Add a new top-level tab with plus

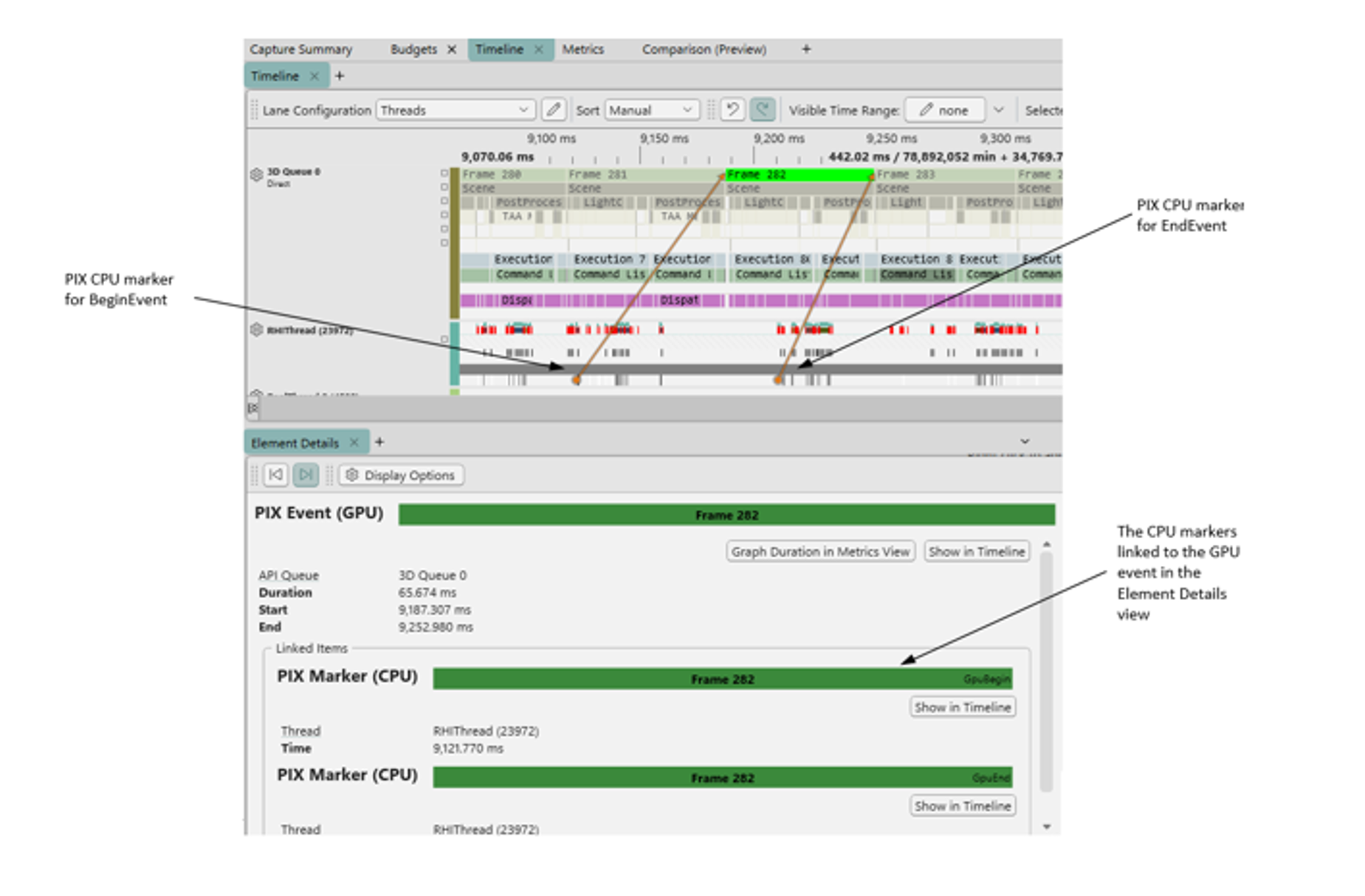[x=806, y=49]
